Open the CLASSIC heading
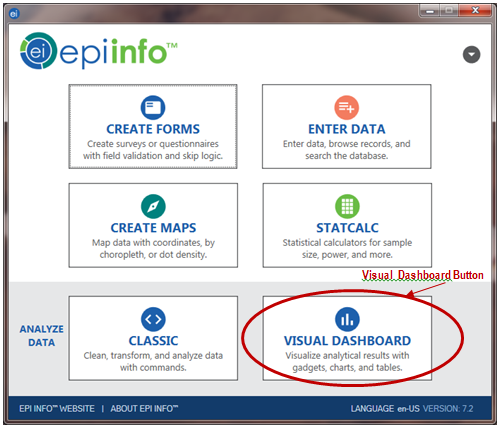 [153, 341]
